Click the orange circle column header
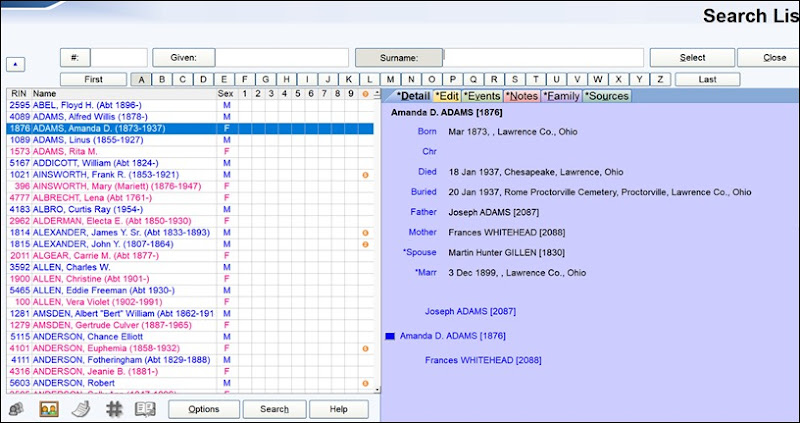 pyautogui.click(x=365, y=94)
